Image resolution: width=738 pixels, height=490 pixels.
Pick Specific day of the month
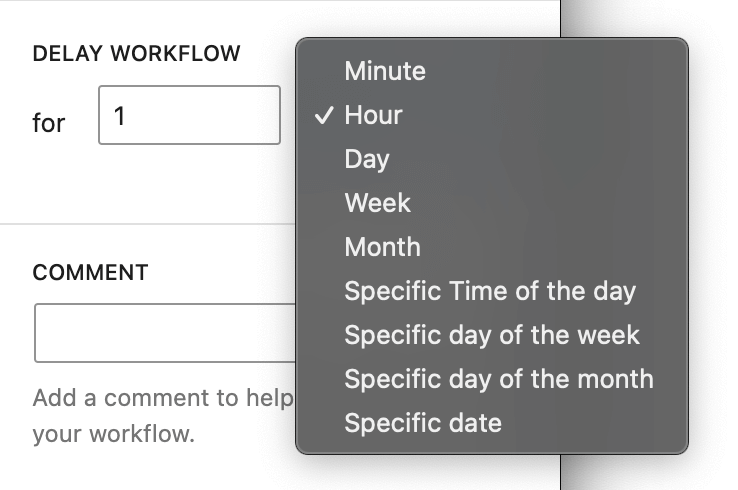pyautogui.click(x=499, y=379)
